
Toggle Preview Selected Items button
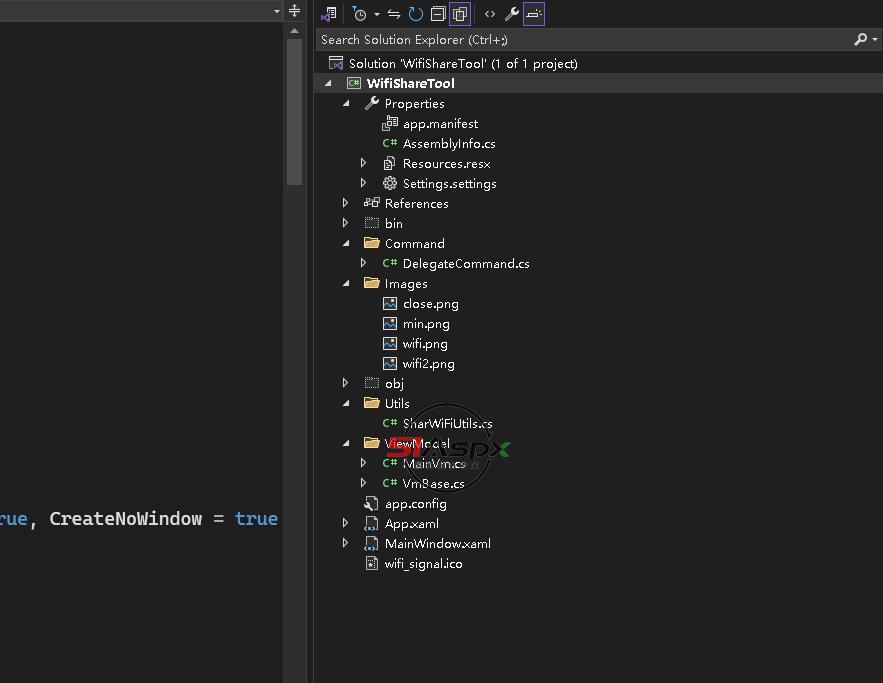534,14
